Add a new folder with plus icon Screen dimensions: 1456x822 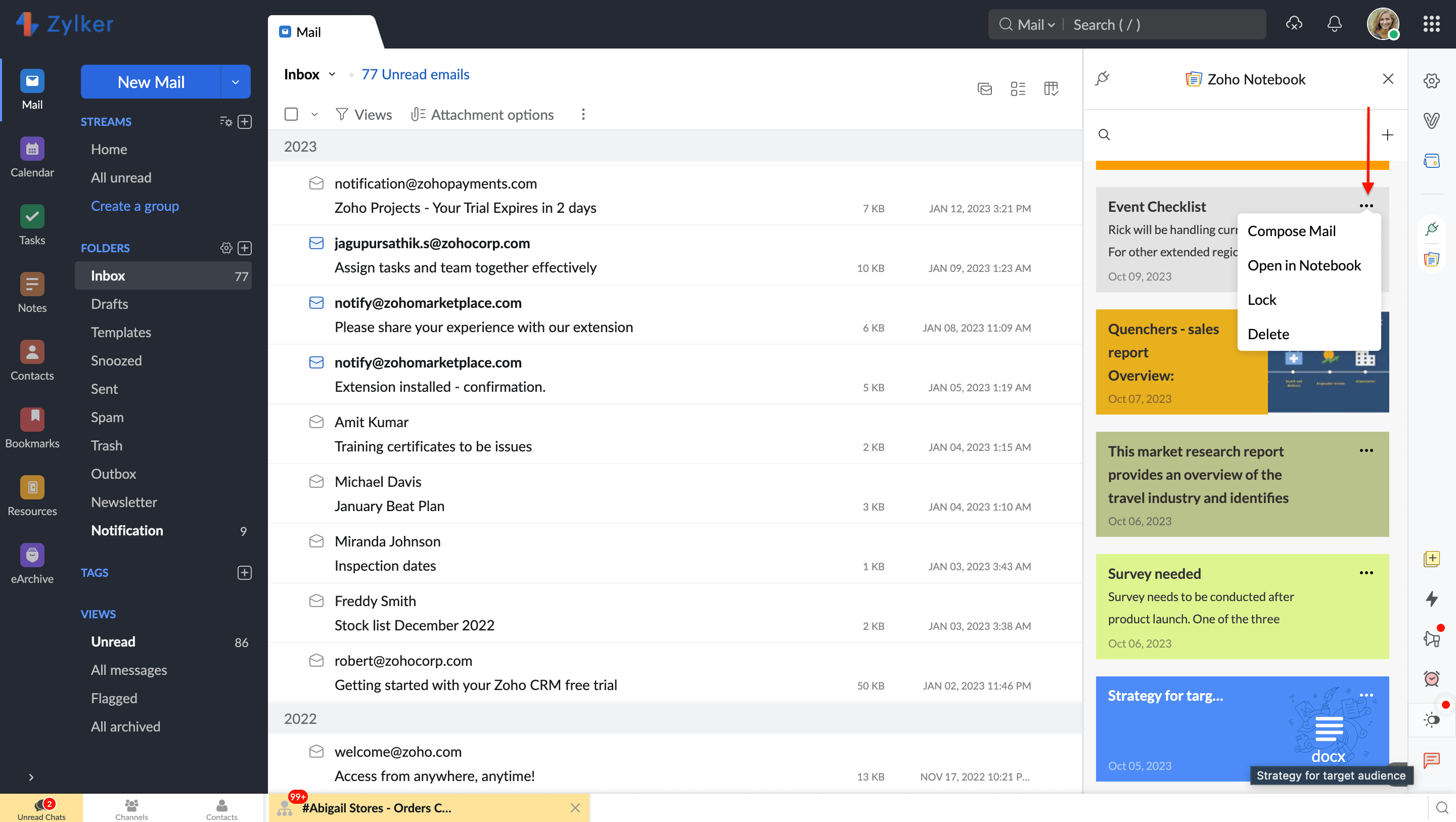pyautogui.click(x=245, y=248)
